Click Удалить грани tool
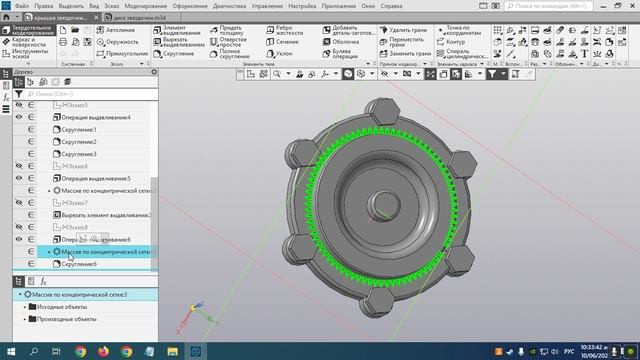Screen dimensions: 640x360 tap(403, 30)
